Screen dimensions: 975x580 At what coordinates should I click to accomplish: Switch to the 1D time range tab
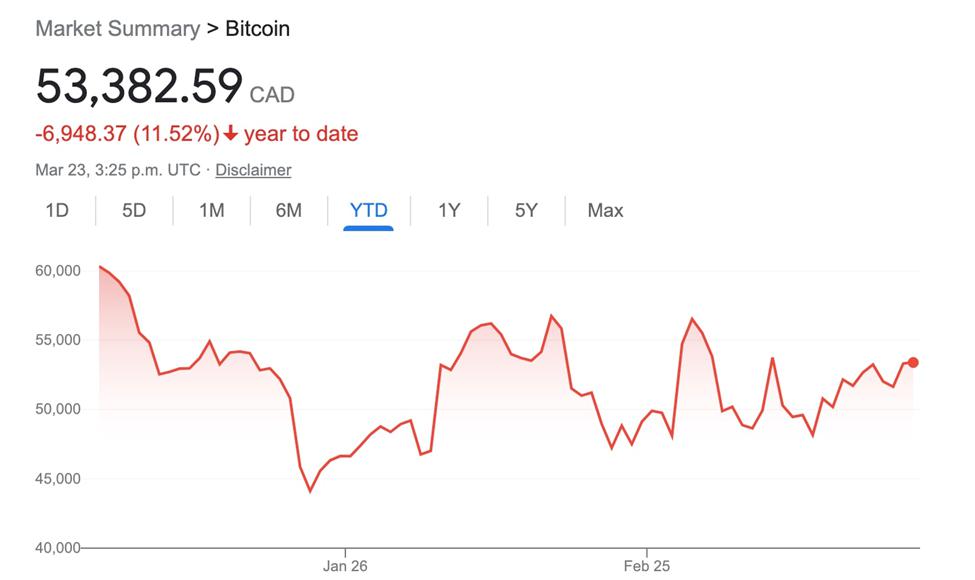57,210
